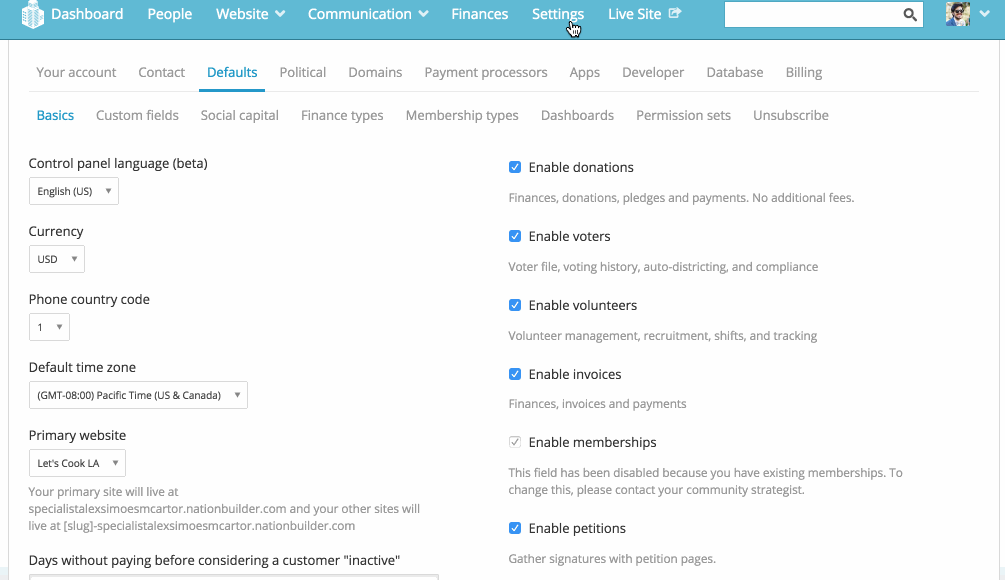
Task: Open the Membership types sub-tab
Action: (462, 115)
